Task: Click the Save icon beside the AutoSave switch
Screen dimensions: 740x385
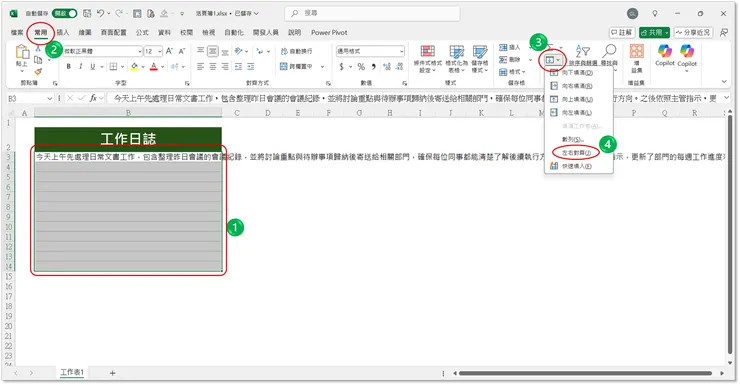Action: [x=87, y=13]
